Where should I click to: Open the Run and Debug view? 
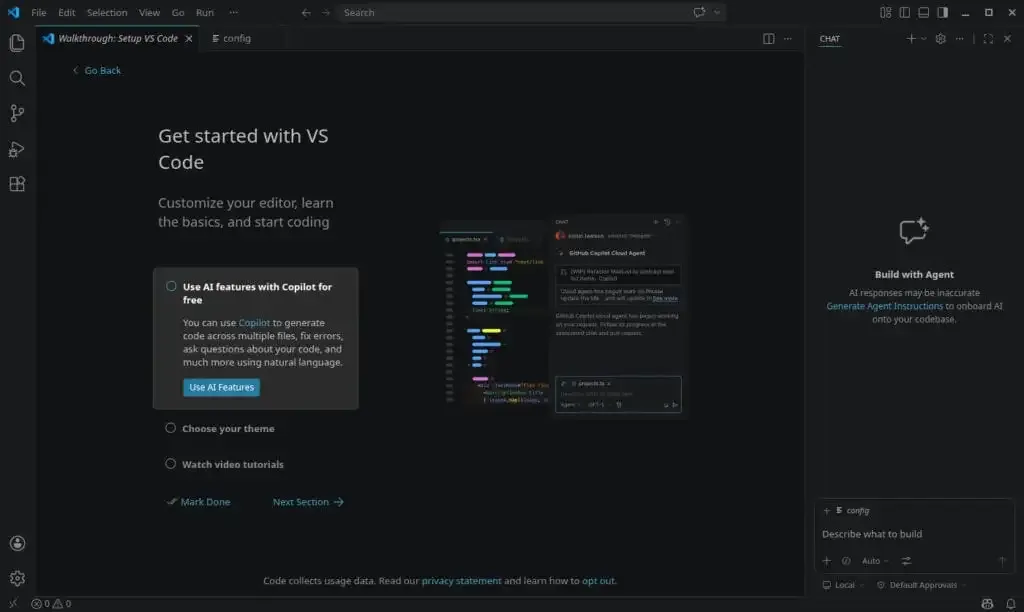pos(17,149)
